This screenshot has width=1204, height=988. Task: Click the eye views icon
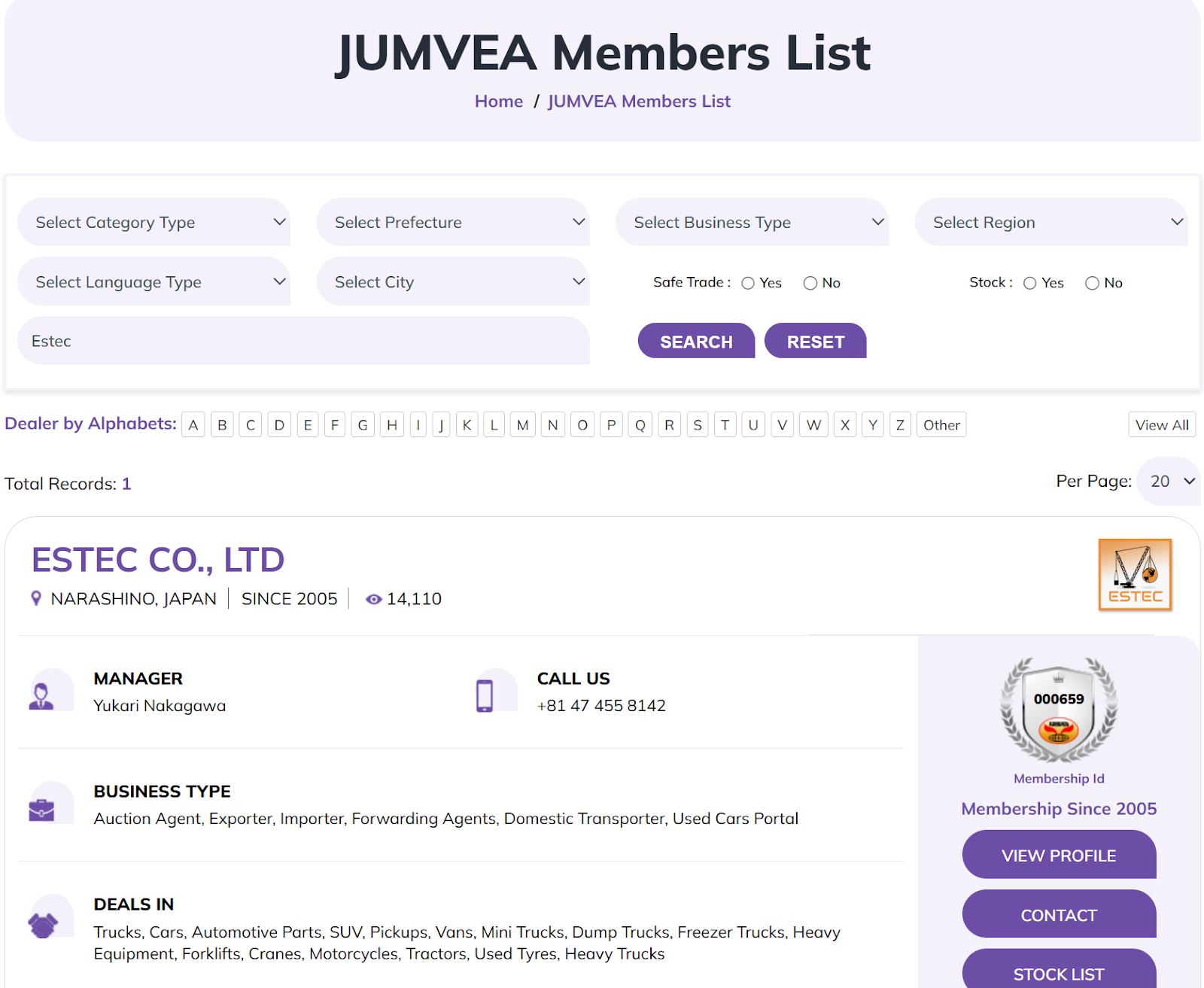[373, 599]
